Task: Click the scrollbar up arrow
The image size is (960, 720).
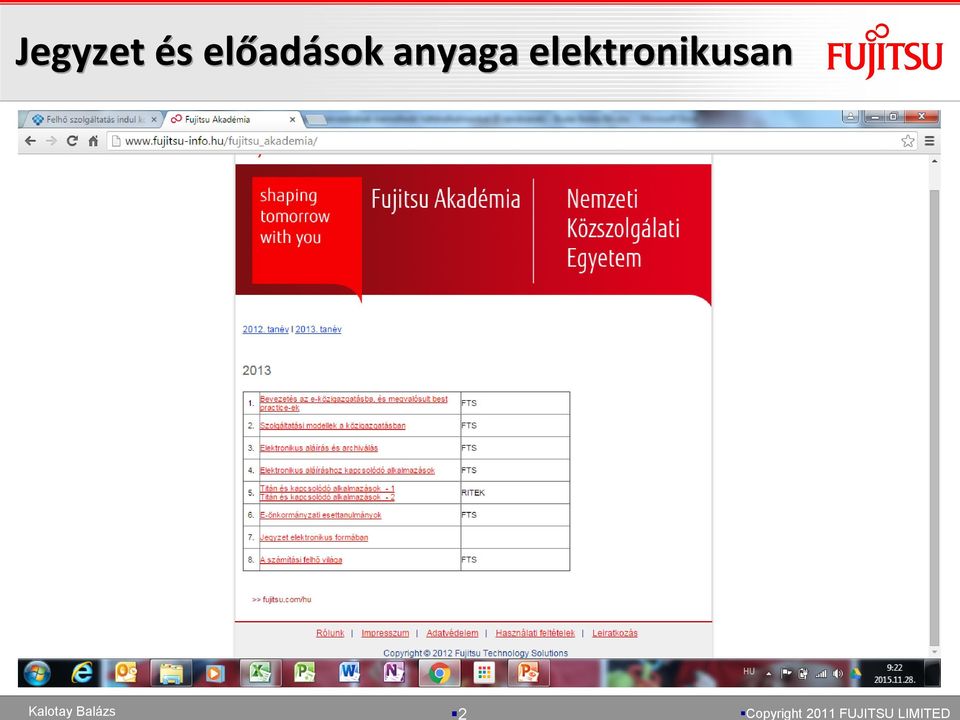Action: pos(934,162)
